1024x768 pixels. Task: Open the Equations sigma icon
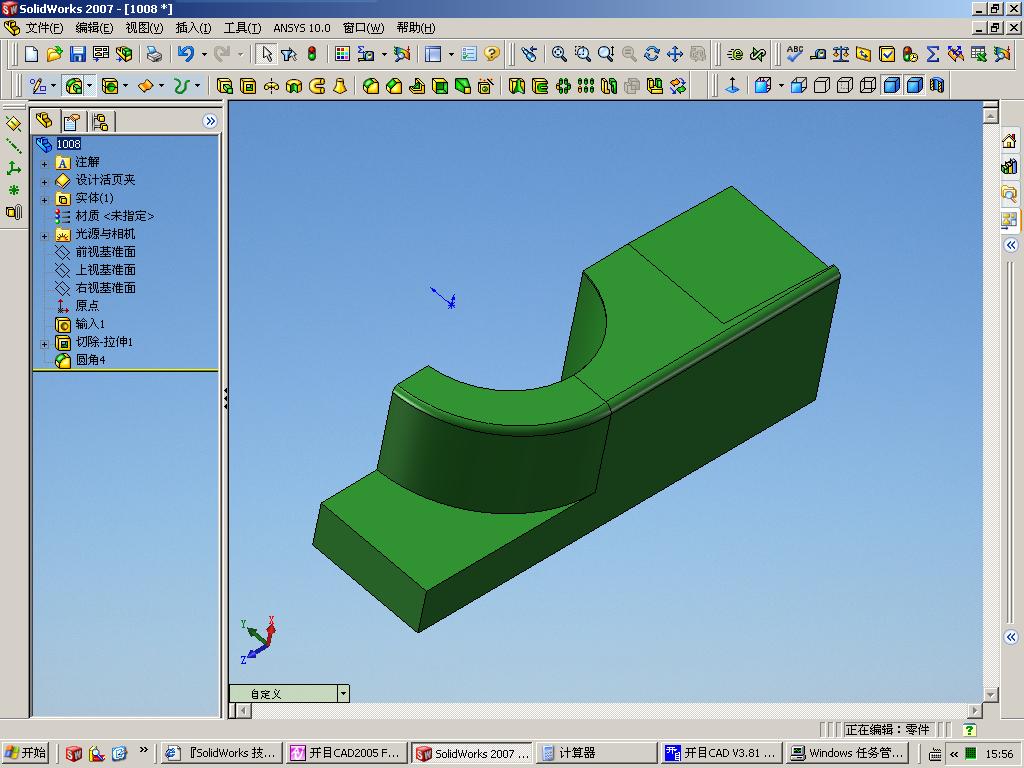coord(933,54)
